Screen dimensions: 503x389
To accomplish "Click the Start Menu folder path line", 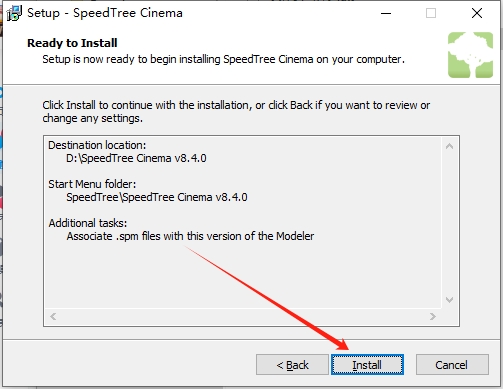I will (157, 197).
